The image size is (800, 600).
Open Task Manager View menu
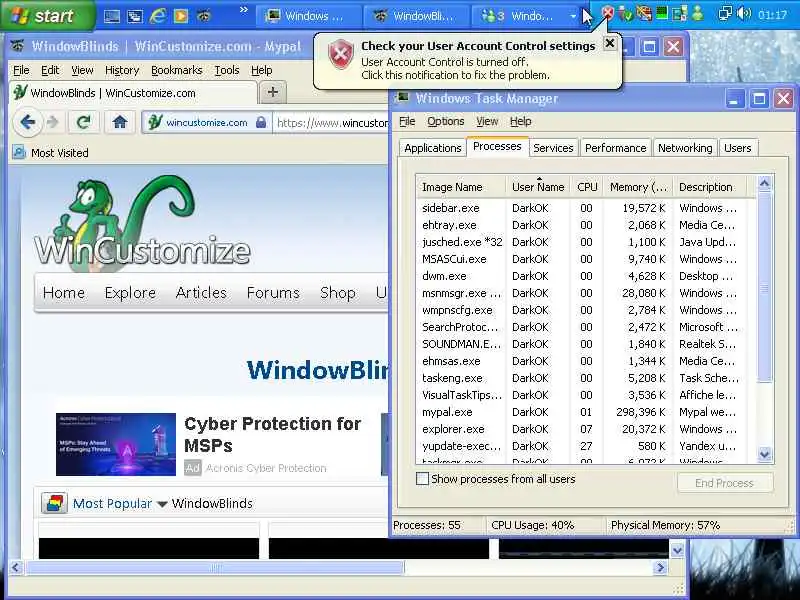tap(487, 121)
